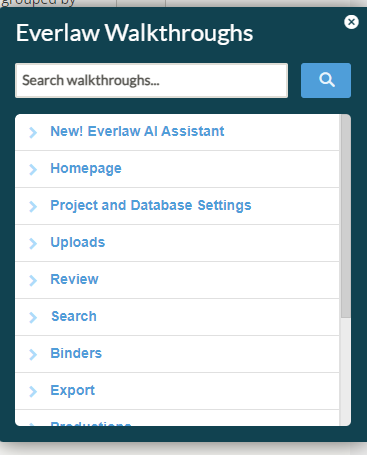Expand the Review chevron arrow
367x455 pixels.
(33, 280)
